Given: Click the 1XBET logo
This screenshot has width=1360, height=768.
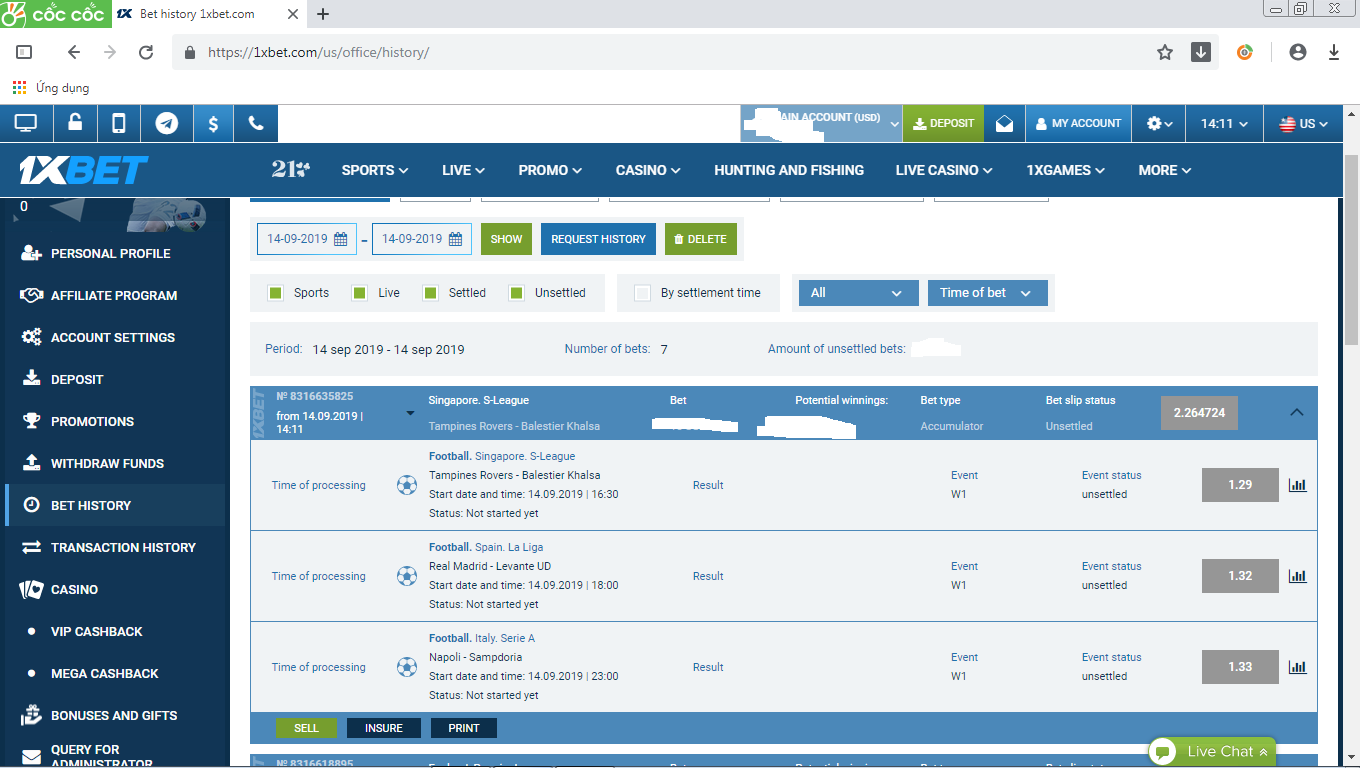Looking at the screenshot, I should (84, 170).
